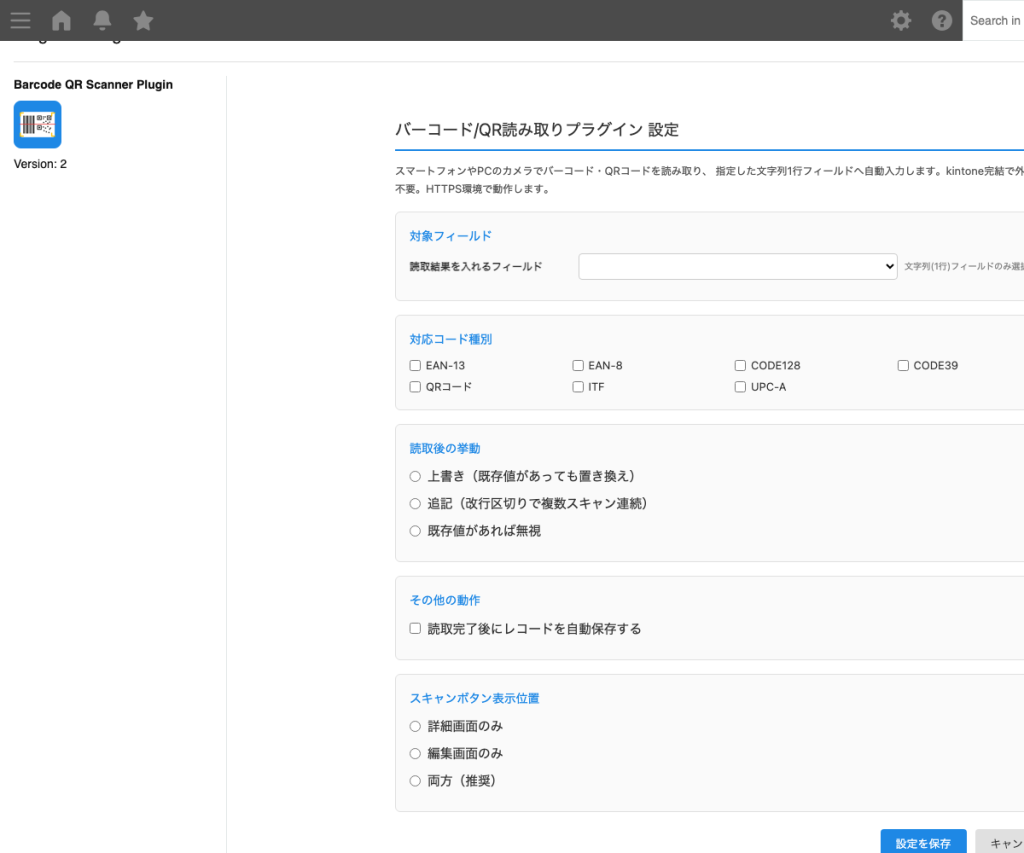
Task: Click the star favorites icon
Action: (x=142, y=20)
